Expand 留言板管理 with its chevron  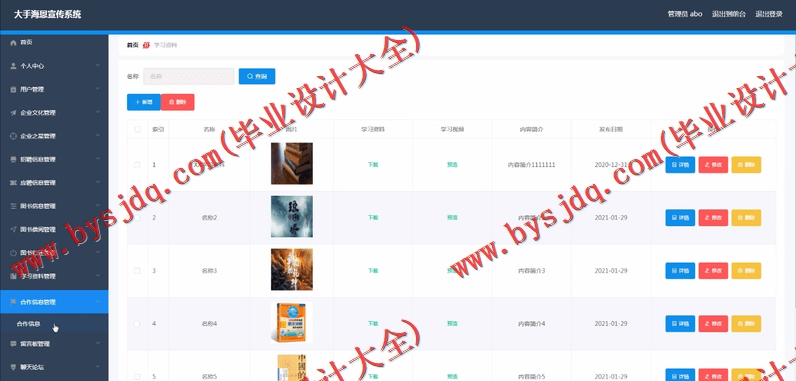click(x=97, y=343)
